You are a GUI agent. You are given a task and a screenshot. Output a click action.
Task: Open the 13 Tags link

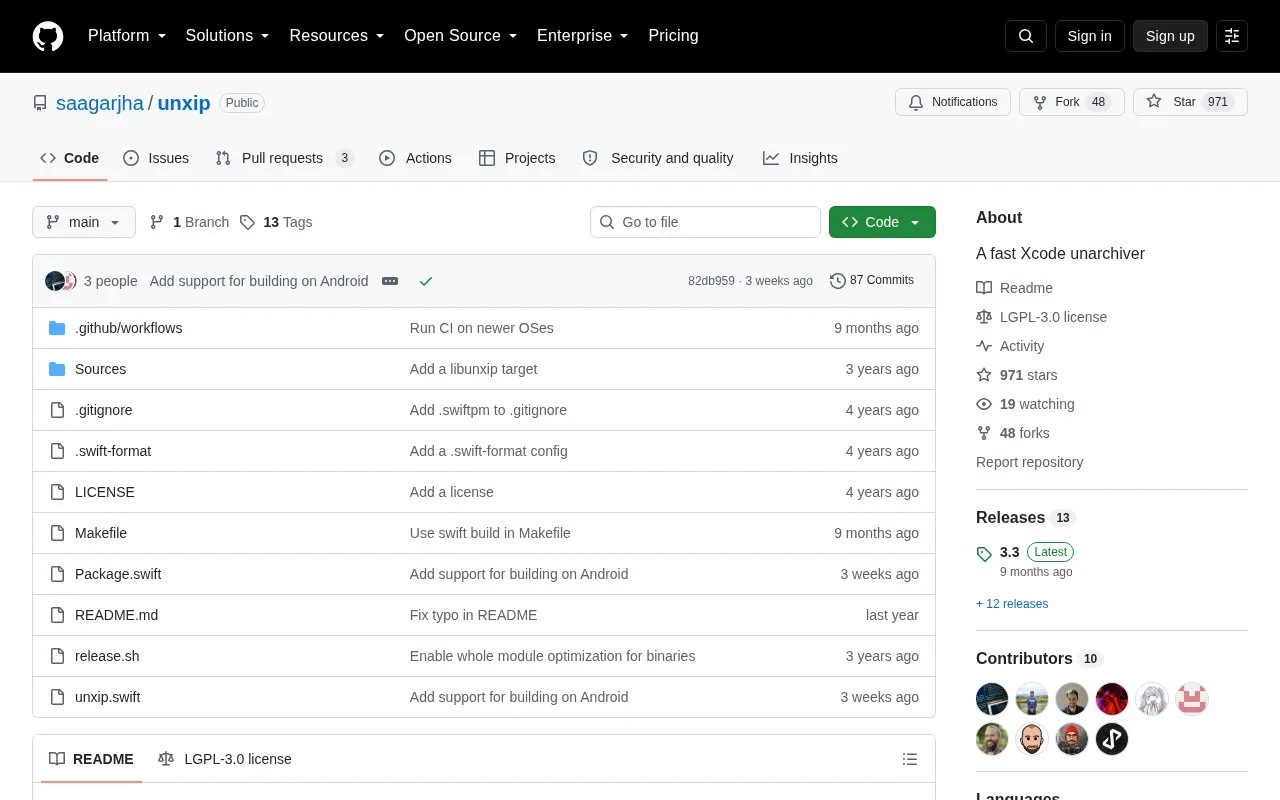(276, 222)
